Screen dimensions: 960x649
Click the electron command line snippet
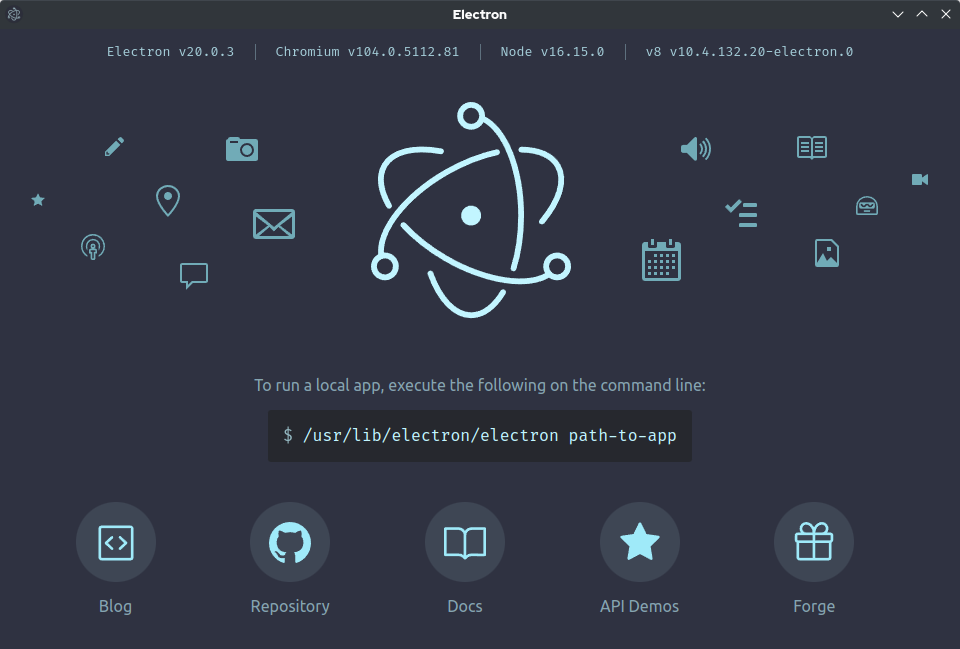(x=480, y=435)
